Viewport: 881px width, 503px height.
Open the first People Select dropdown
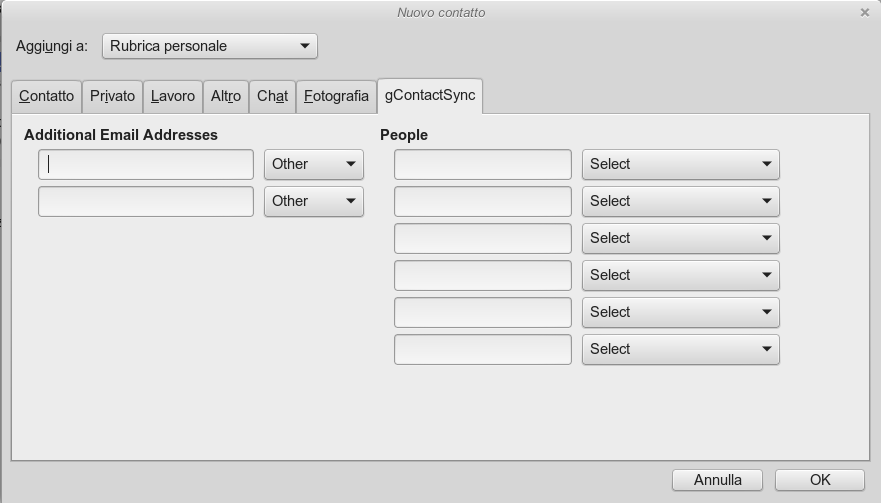681,164
